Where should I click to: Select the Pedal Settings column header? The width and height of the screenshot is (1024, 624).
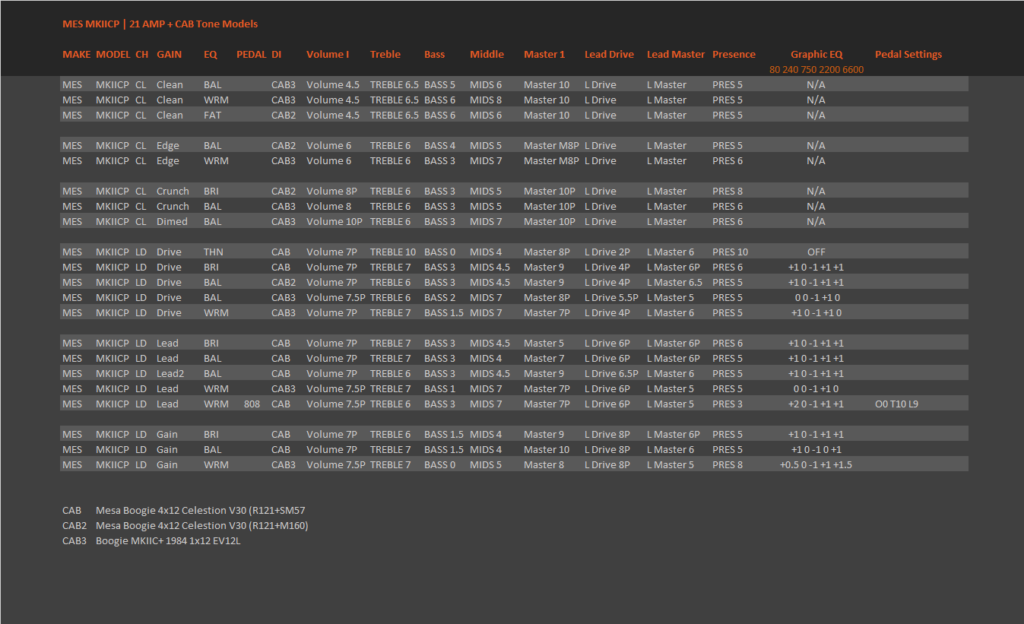908,55
